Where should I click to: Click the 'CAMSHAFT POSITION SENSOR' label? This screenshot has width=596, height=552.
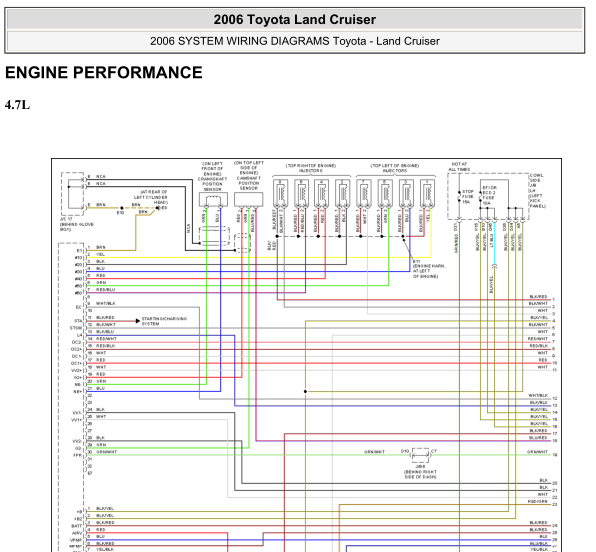pyautogui.click(x=248, y=183)
